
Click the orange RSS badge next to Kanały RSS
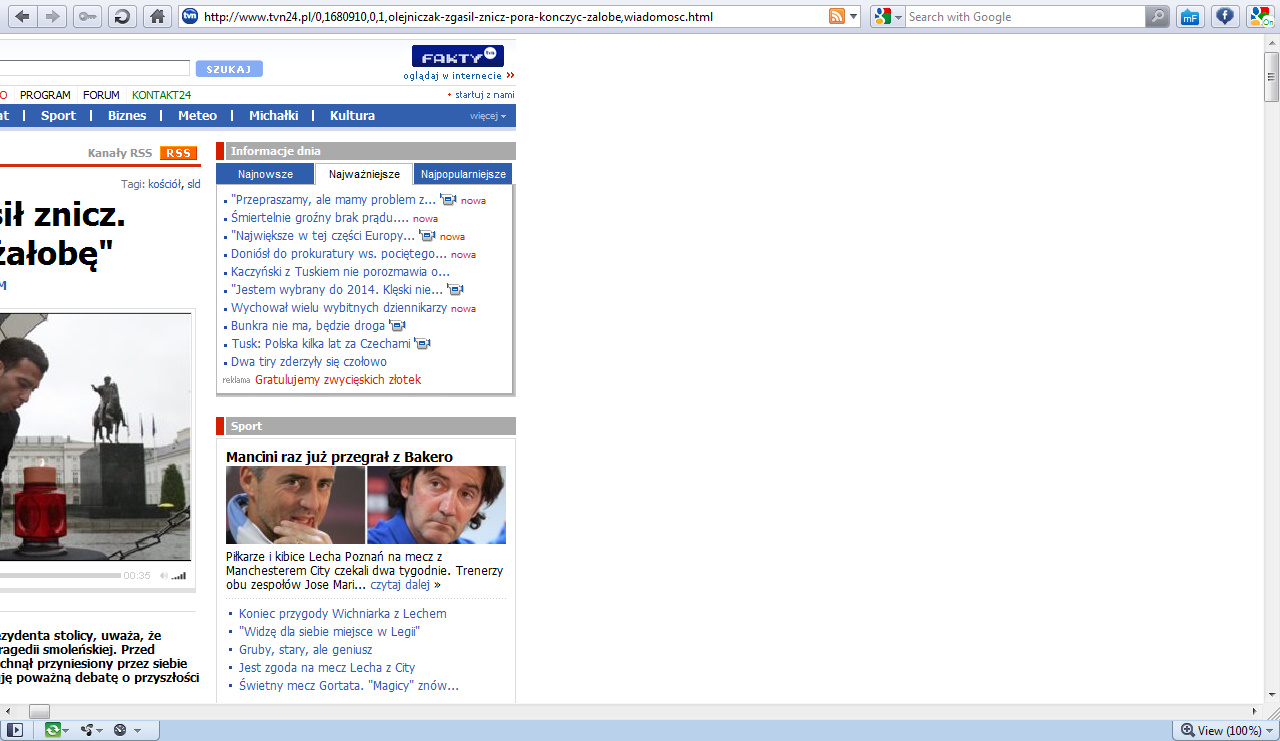[x=179, y=153]
